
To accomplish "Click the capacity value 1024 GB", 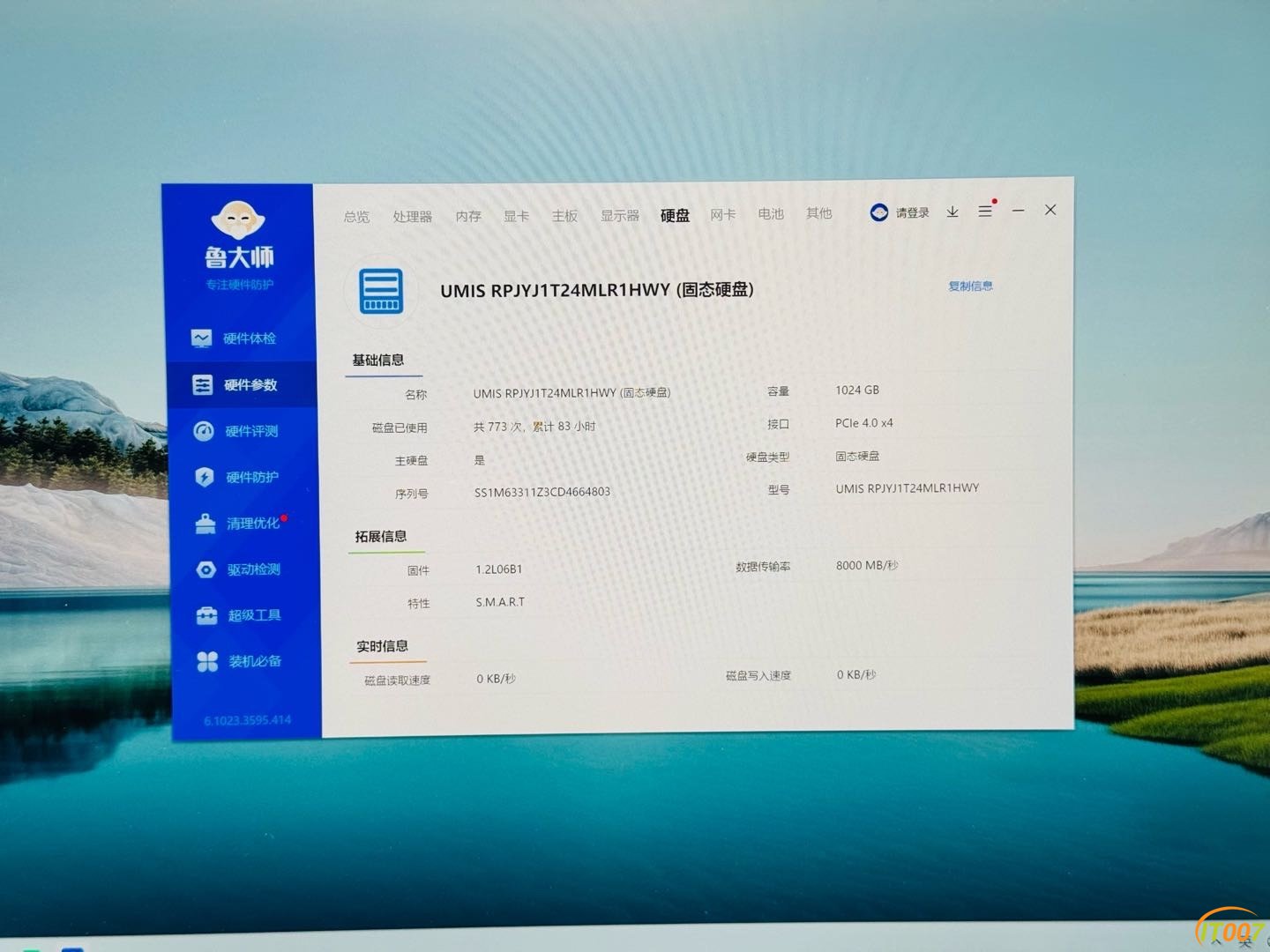I will pos(857,390).
